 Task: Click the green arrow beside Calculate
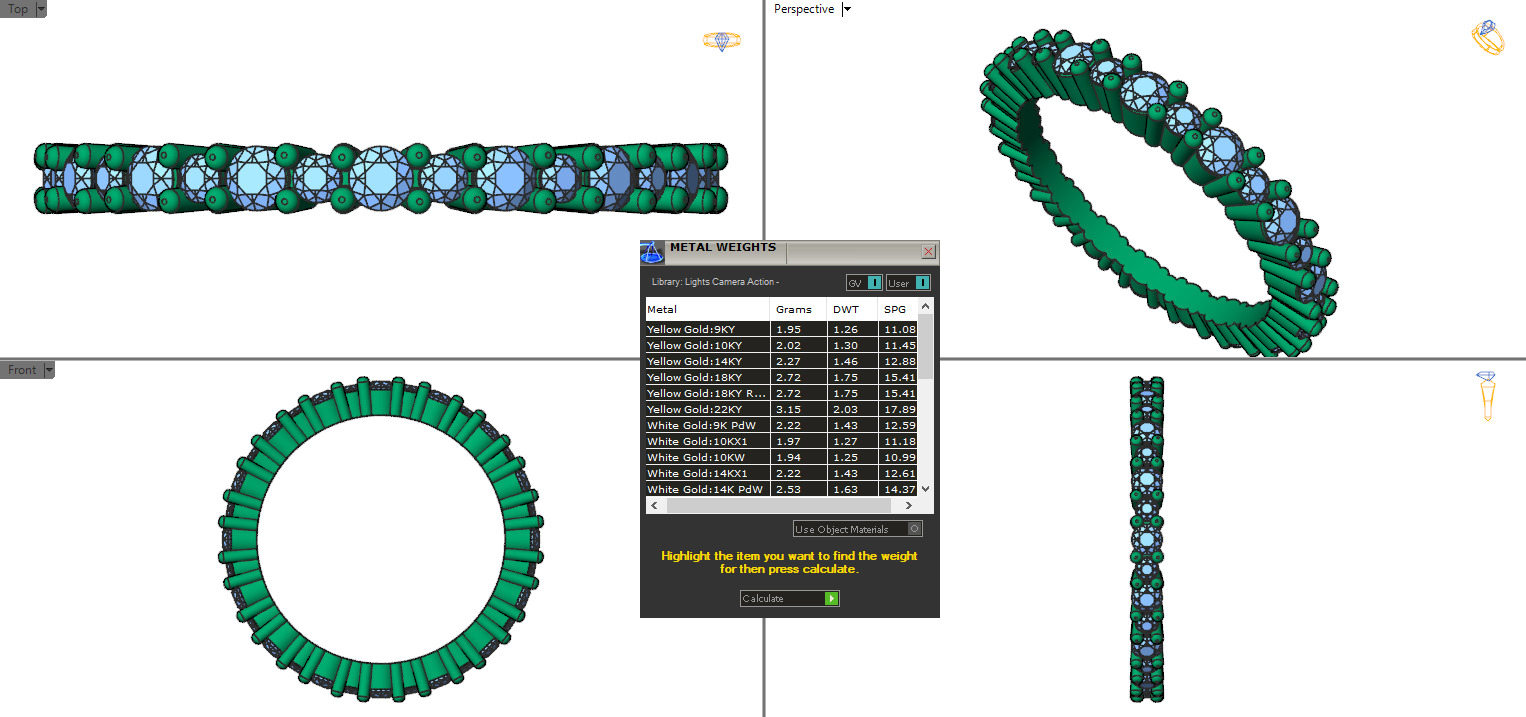(831, 598)
